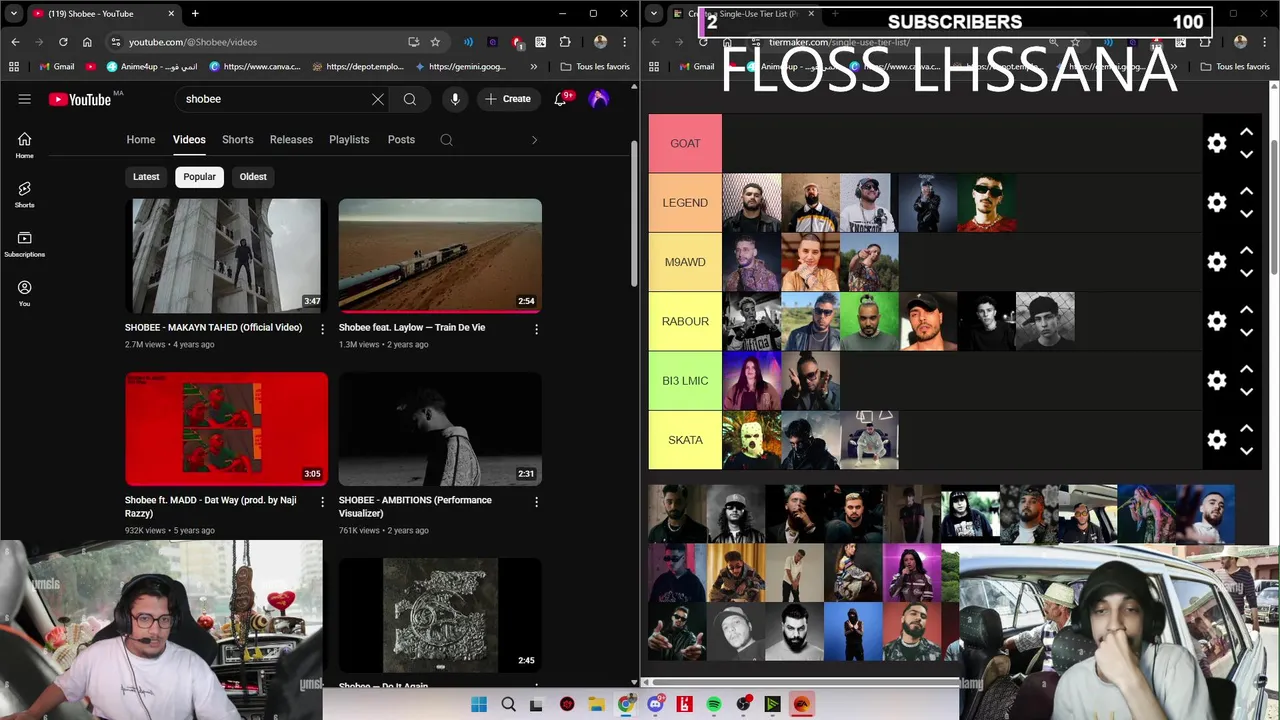Open settings gear for BI3 LMIC tier
This screenshot has width=1280, height=720.
(1217, 380)
